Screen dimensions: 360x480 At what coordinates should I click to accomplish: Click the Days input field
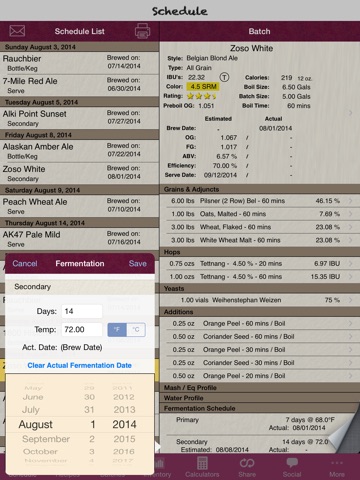coord(82,311)
